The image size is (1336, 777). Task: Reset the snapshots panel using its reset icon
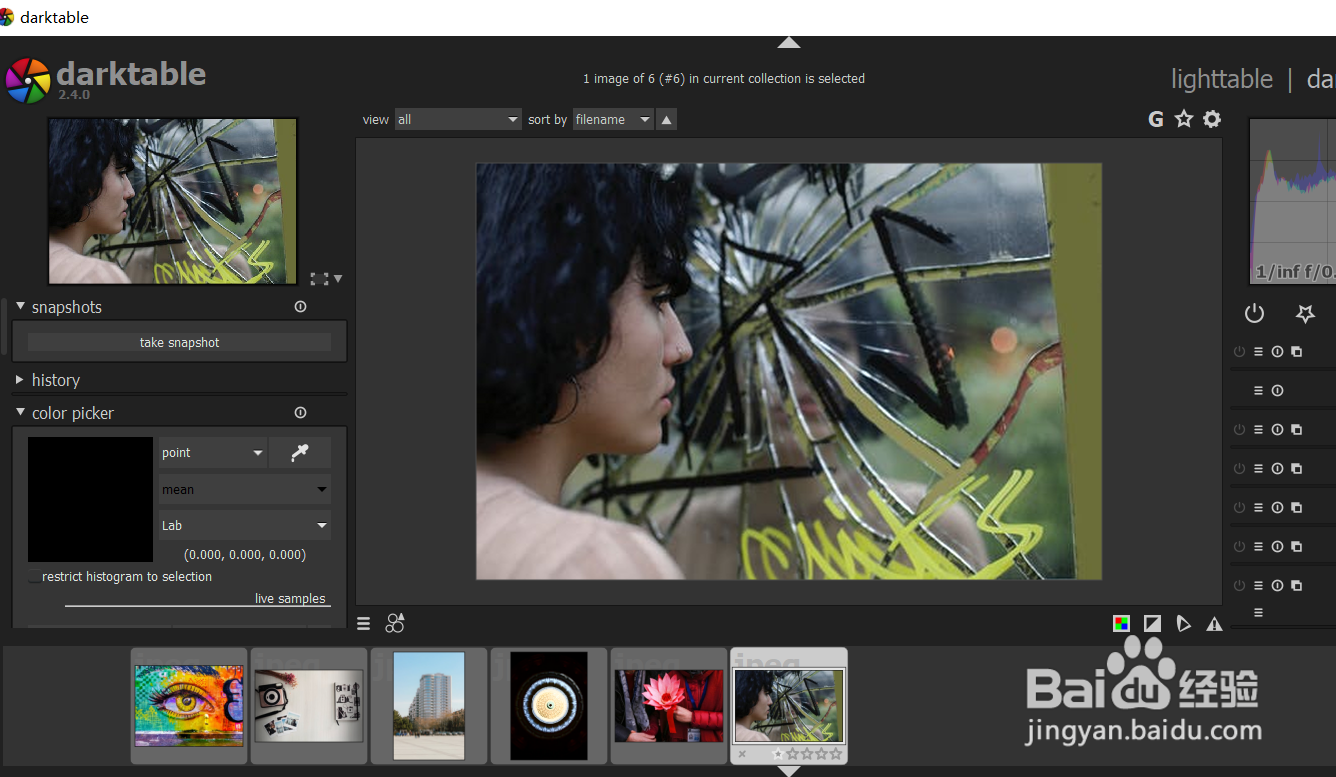[x=300, y=307]
